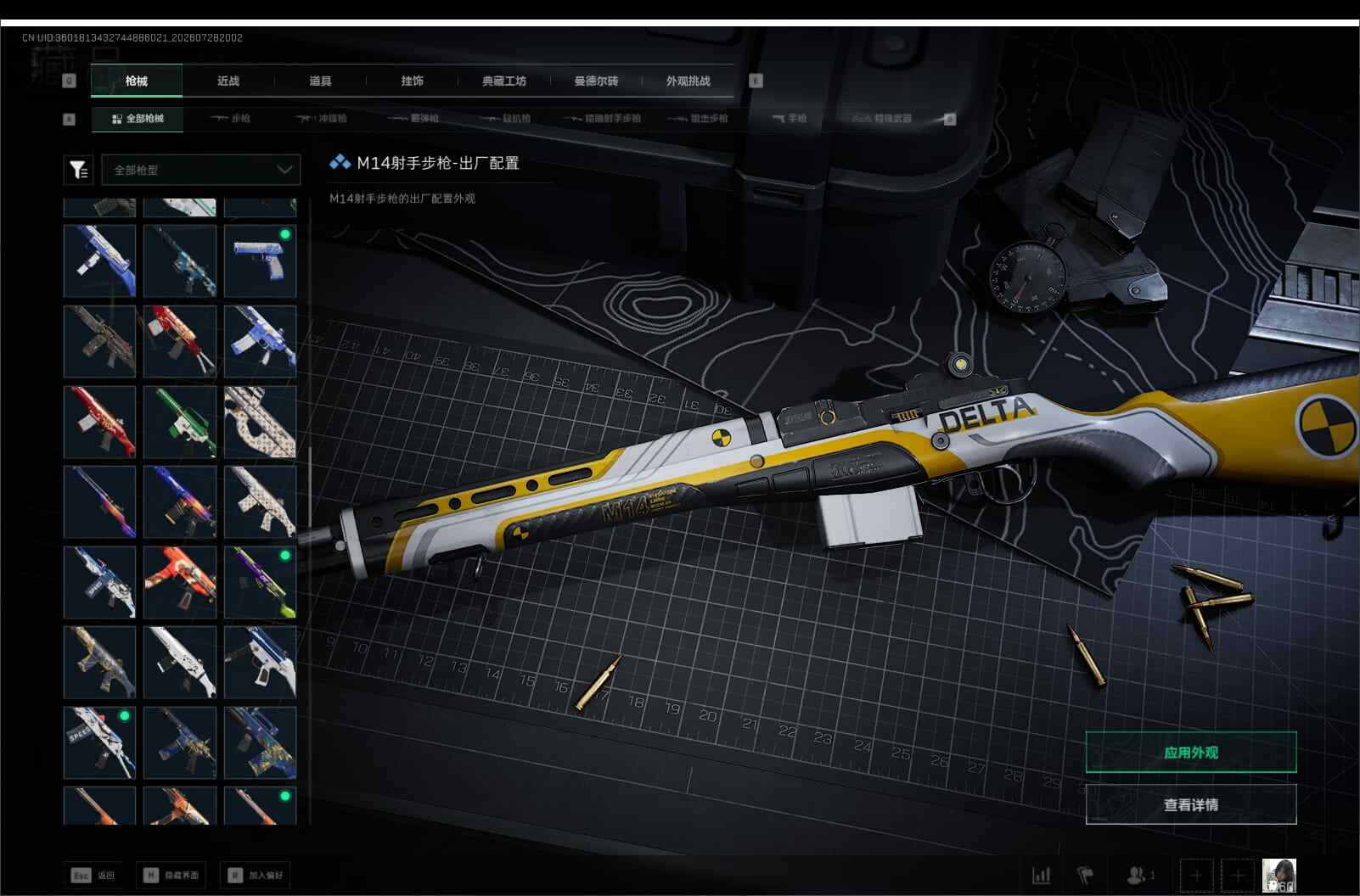Click the 加入偏好 button
The width and height of the screenshot is (1360, 896).
click(256, 875)
